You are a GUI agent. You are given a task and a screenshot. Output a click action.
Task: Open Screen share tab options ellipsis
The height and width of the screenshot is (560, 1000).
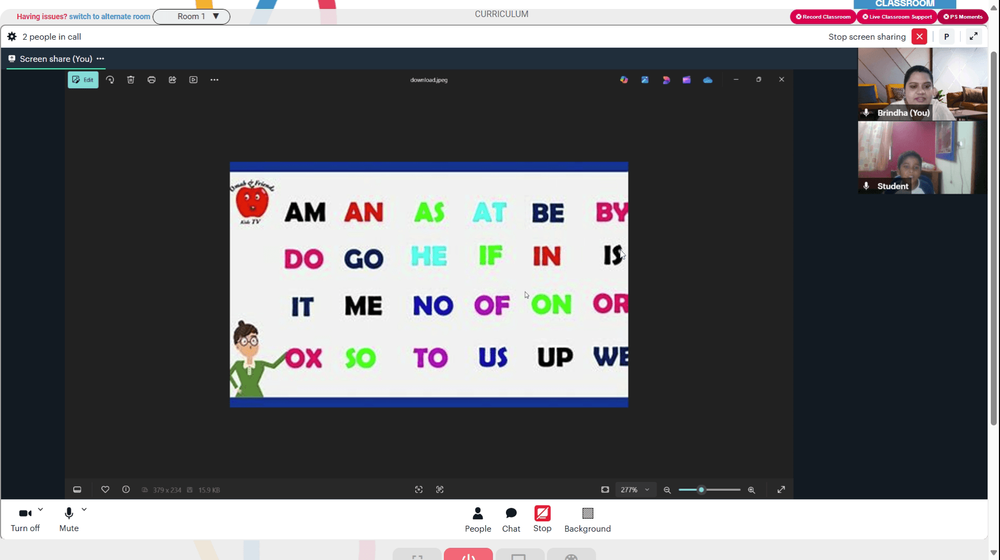(x=100, y=59)
